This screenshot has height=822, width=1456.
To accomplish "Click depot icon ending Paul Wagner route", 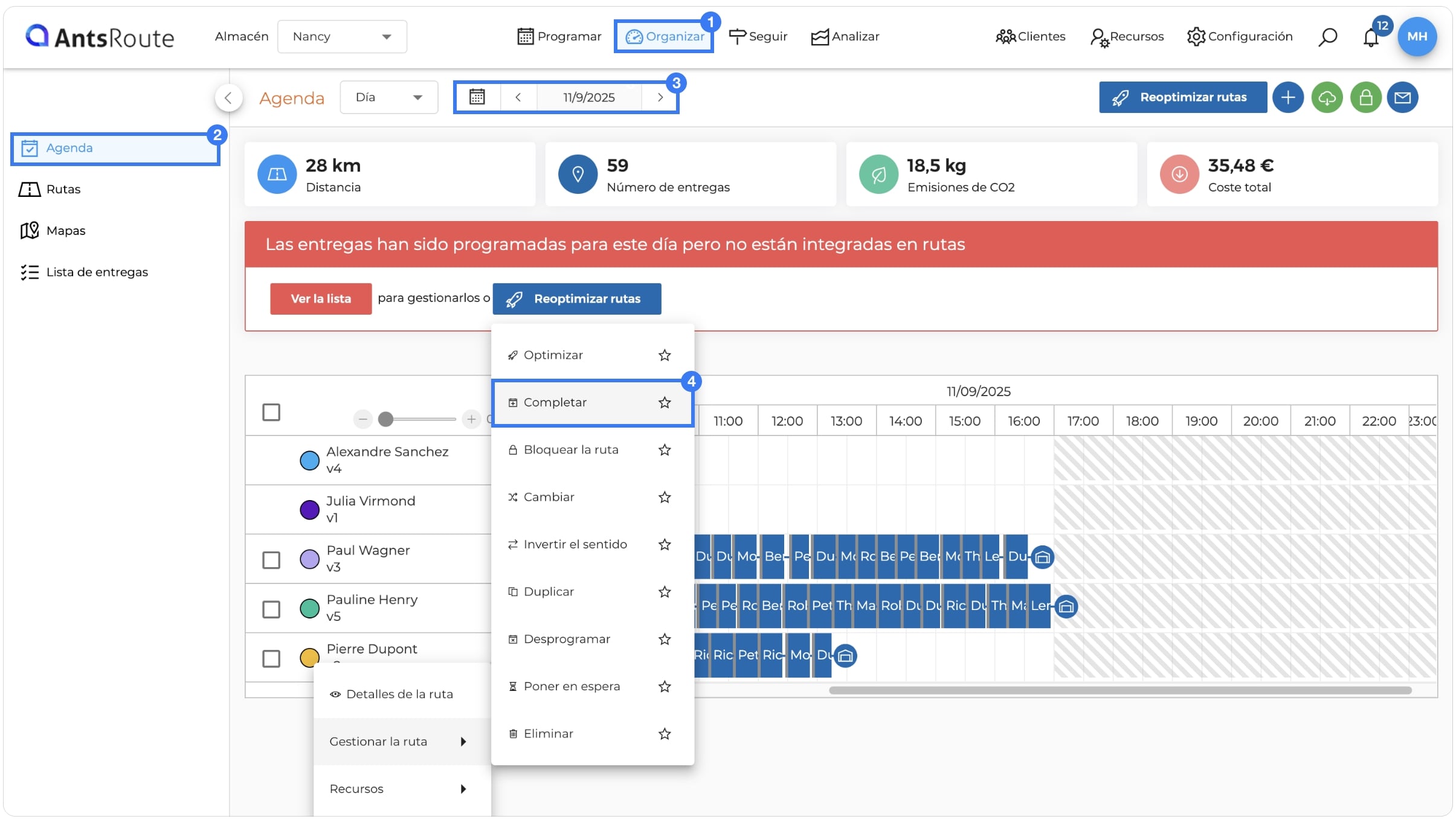I will click(1042, 557).
